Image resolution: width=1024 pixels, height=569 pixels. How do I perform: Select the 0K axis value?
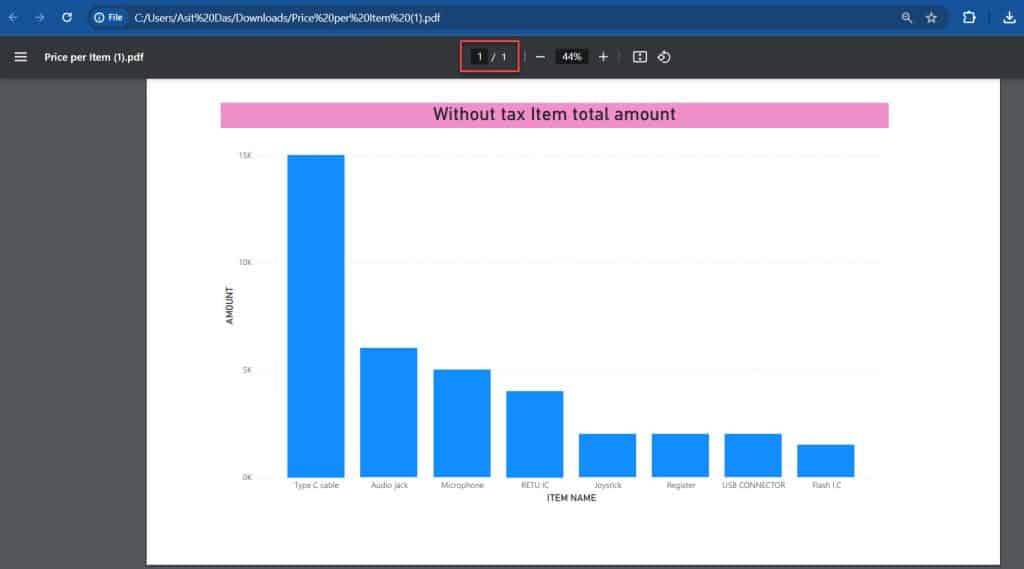(247, 478)
